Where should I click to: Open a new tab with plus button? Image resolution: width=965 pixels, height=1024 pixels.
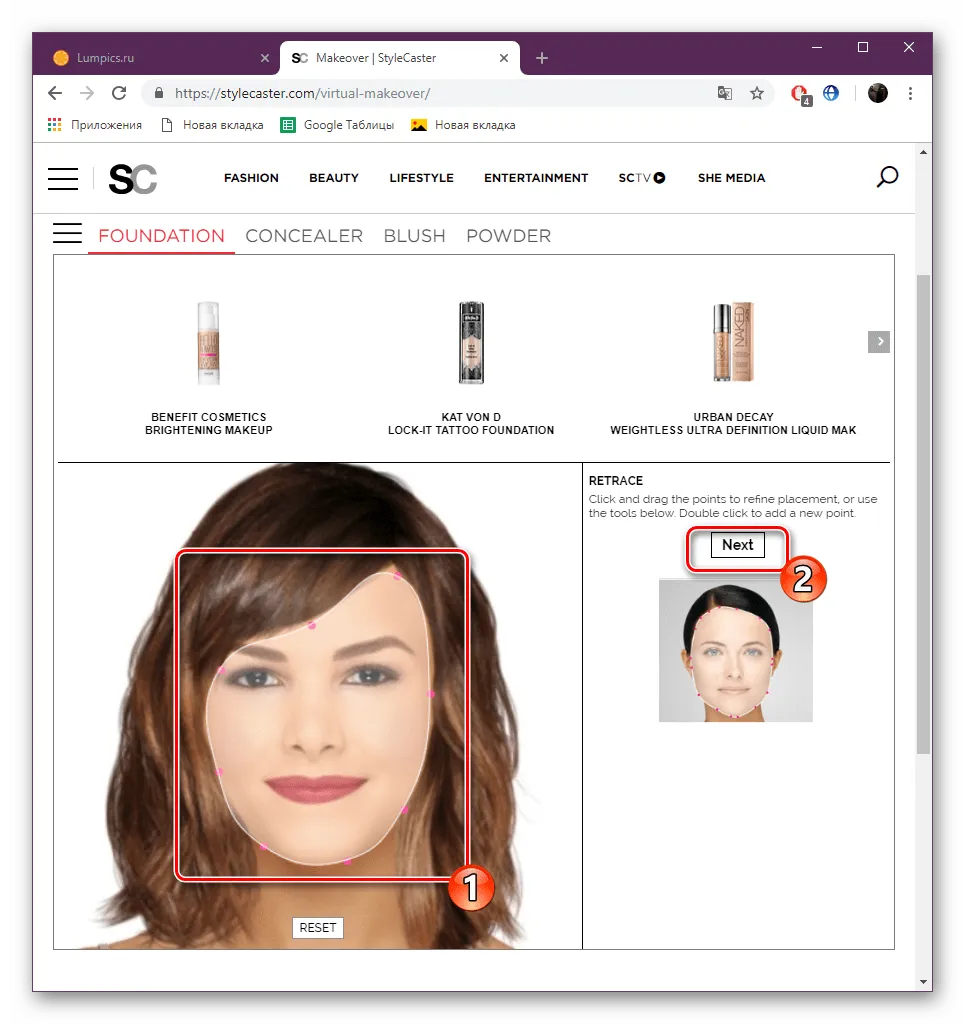(541, 58)
